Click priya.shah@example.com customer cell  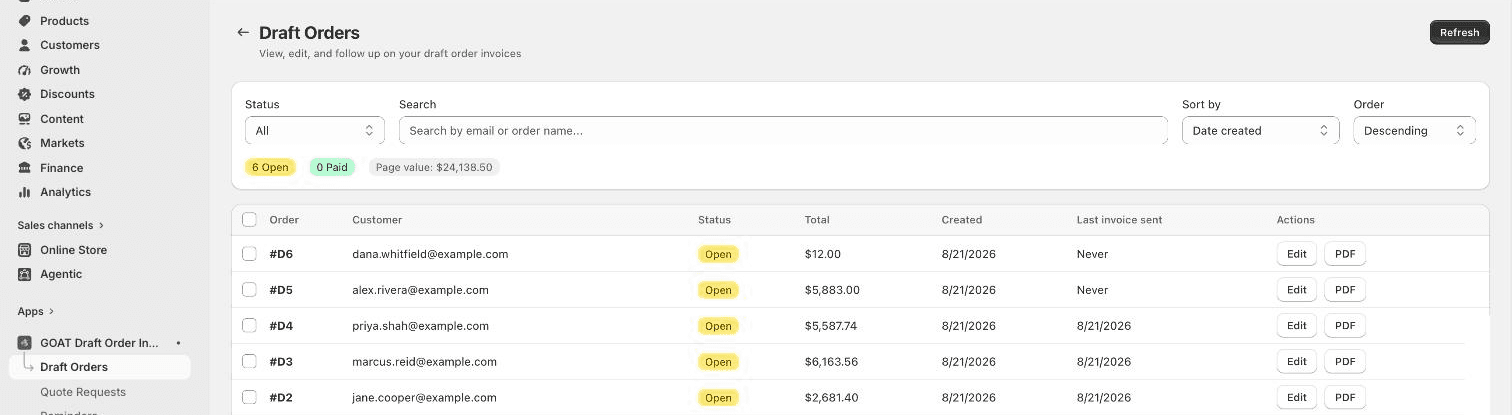[x=420, y=326]
